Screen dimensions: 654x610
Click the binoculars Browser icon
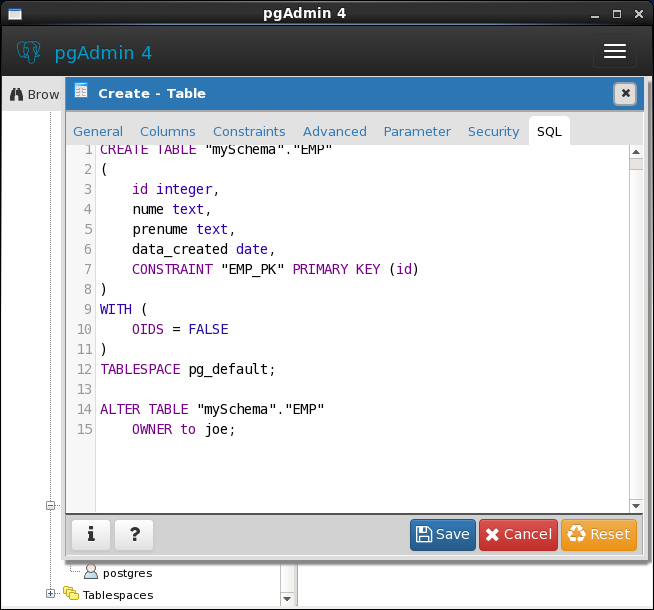[16, 95]
